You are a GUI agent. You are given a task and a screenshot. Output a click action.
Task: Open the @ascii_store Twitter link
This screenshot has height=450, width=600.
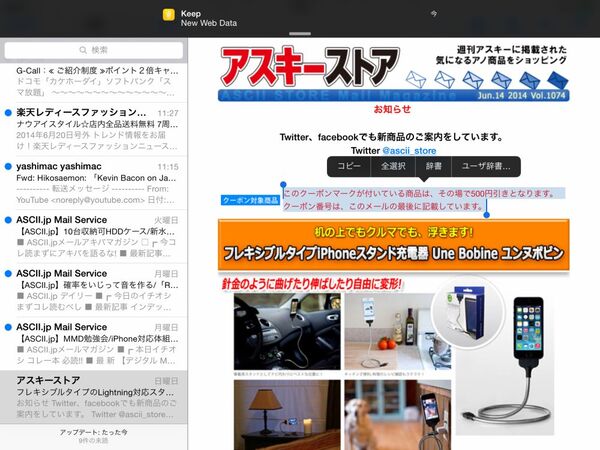409,151
